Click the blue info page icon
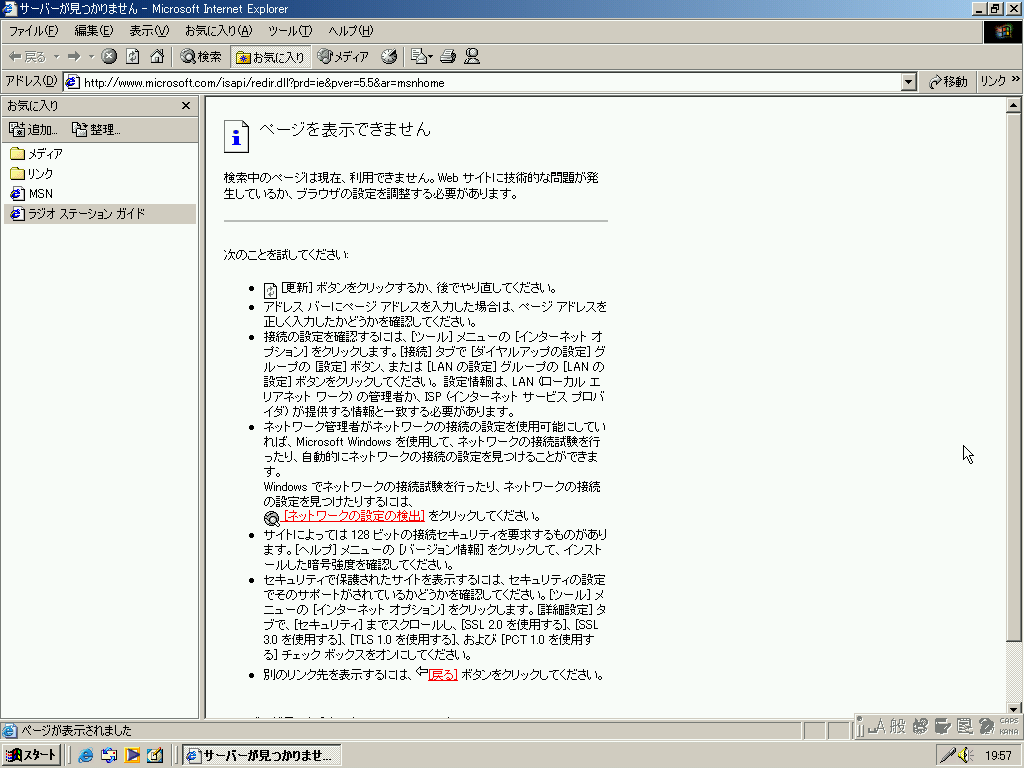Viewport: 1024px width, 768px height. 236,136
